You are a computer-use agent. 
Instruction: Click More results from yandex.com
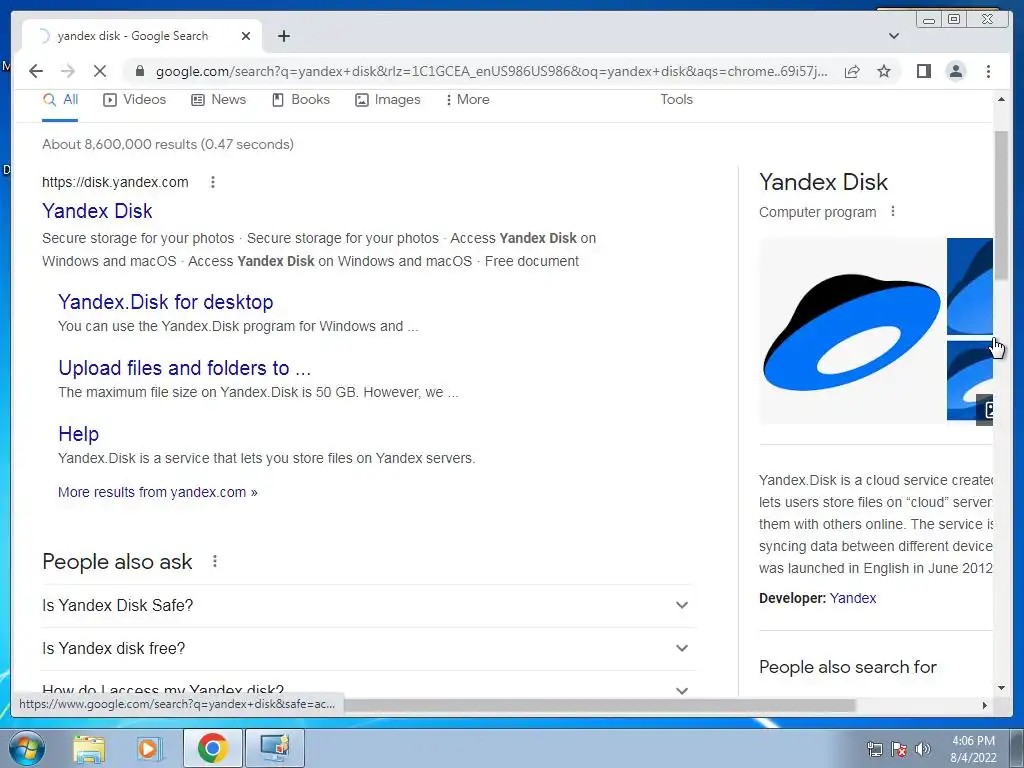[157, 492]
